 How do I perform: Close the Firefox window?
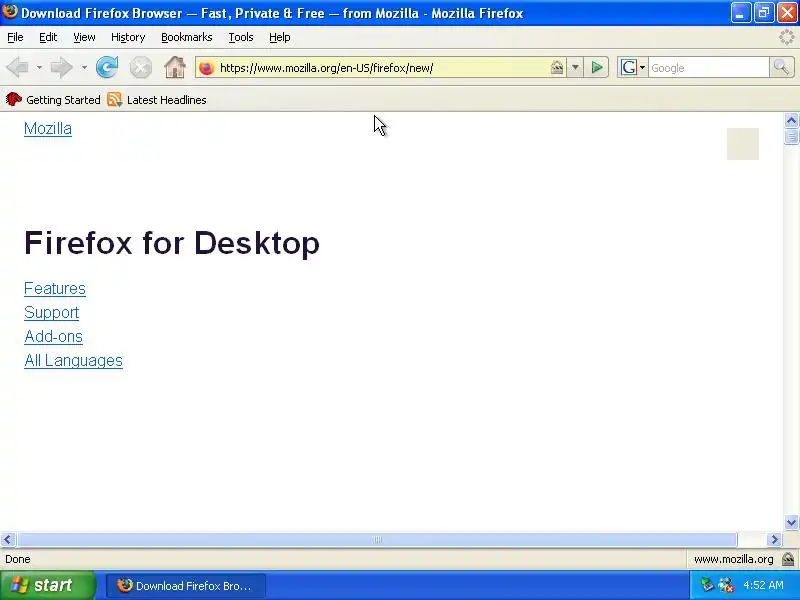point(787,12)
